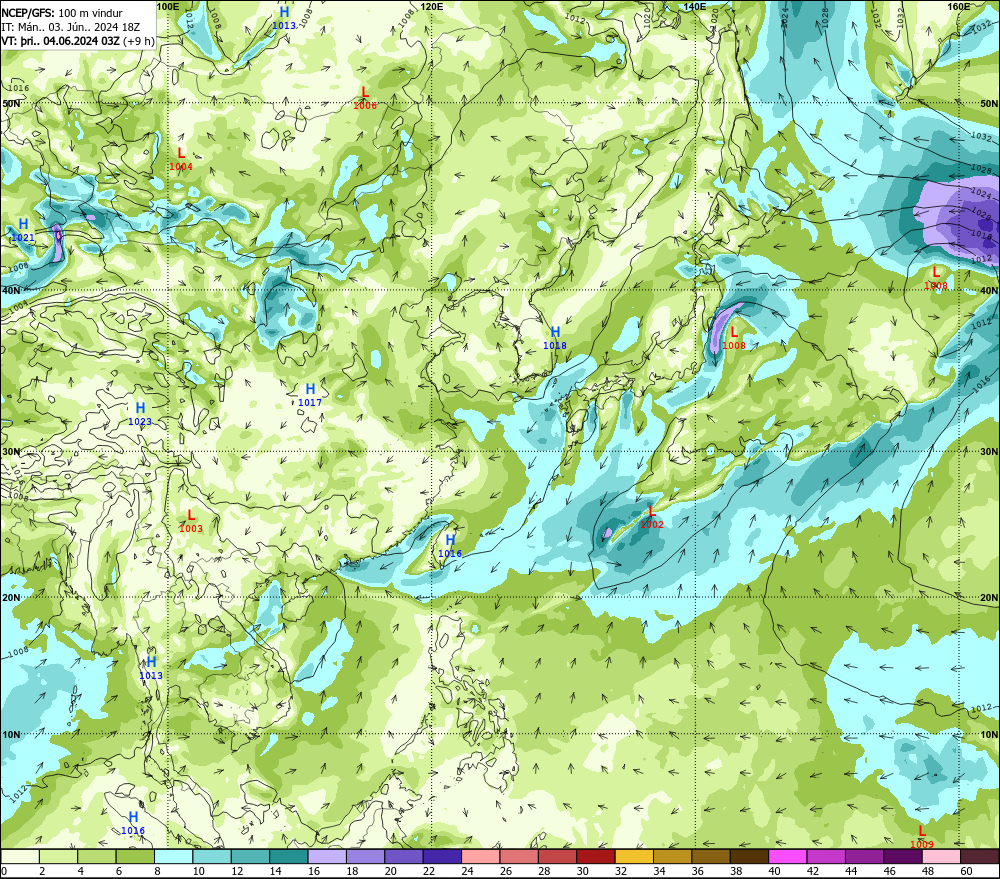The height and width of the screenshot is (879, 1000).
Task: Select the lavender 16–18 legend swatch
Action: (327, 857)
